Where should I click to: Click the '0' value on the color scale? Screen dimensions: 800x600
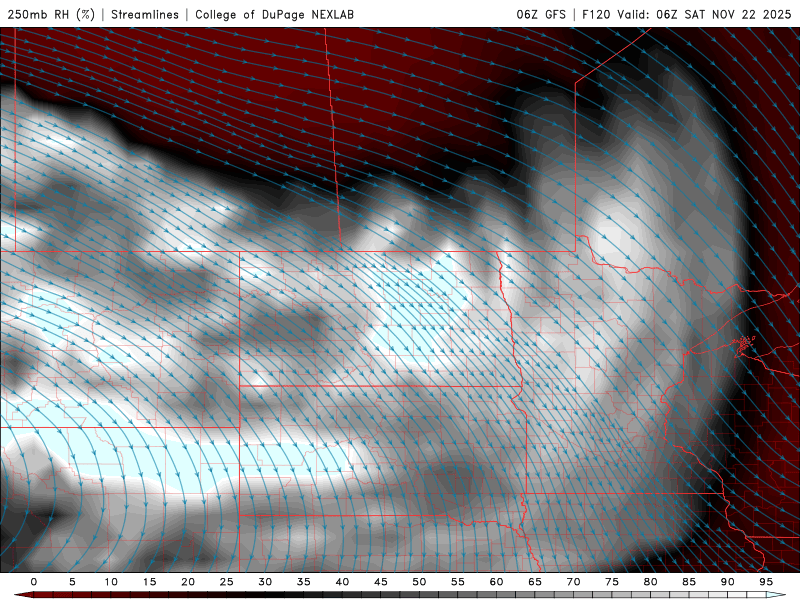click(34, 582)
